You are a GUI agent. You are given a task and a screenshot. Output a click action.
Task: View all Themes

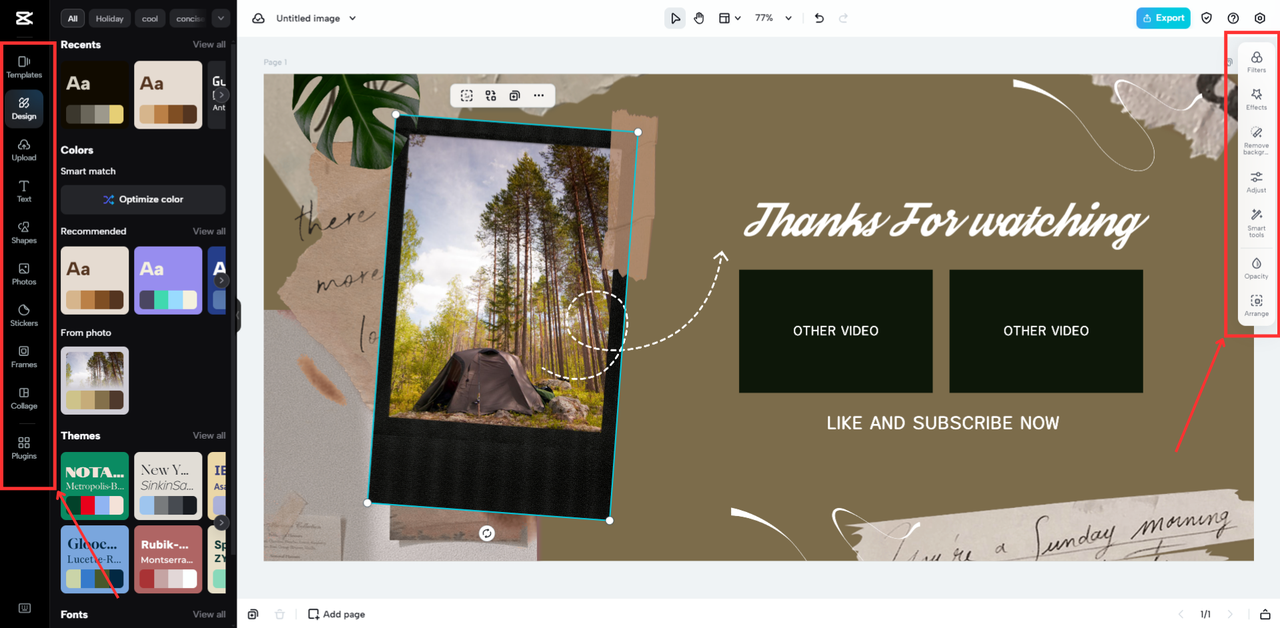click(x=209, y=435)
